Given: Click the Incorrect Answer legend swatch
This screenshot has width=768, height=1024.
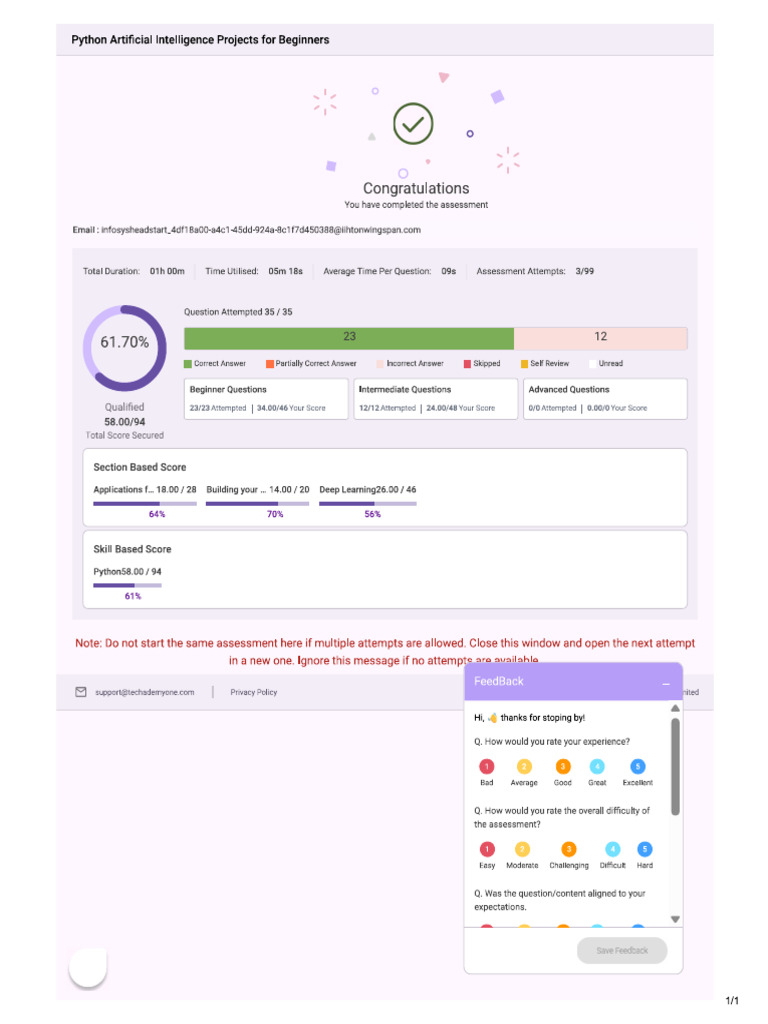Looking at the screenshot, I should [x=380, y=364].
